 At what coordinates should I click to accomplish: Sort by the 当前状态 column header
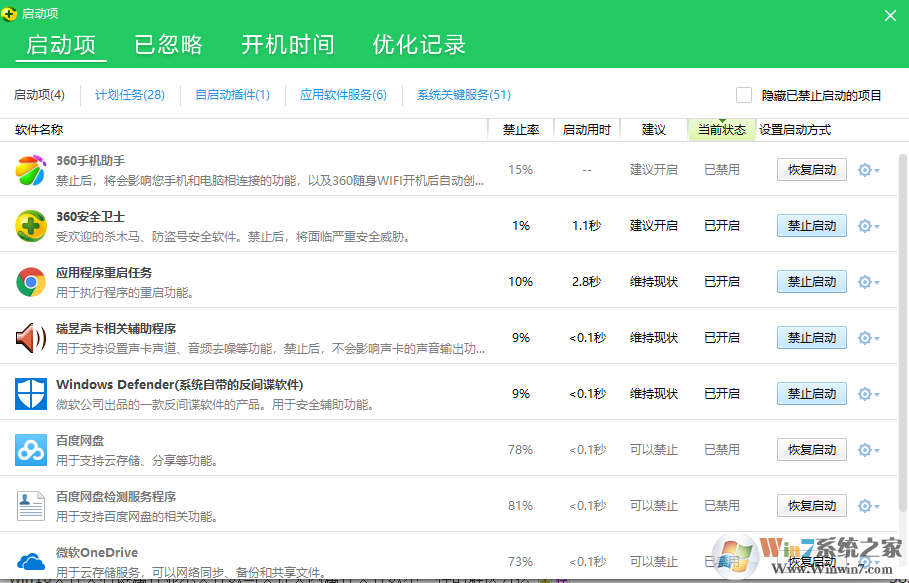pos(721,130)
